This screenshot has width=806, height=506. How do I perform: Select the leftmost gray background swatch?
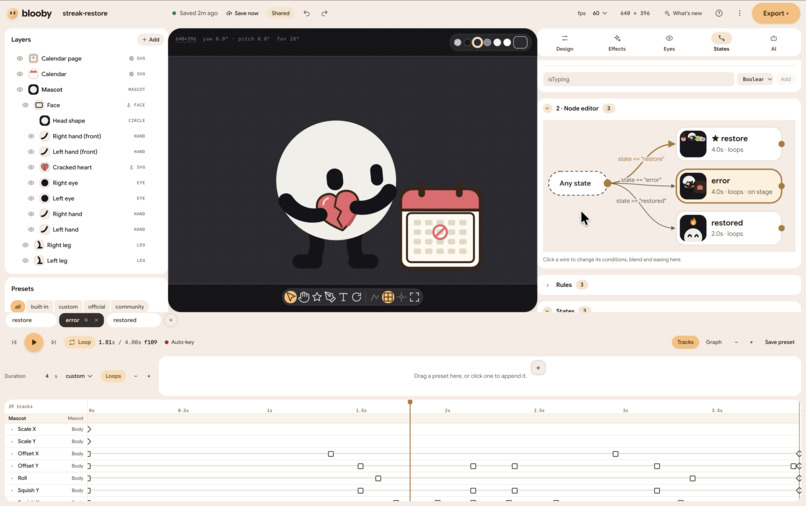click(457, 42)
